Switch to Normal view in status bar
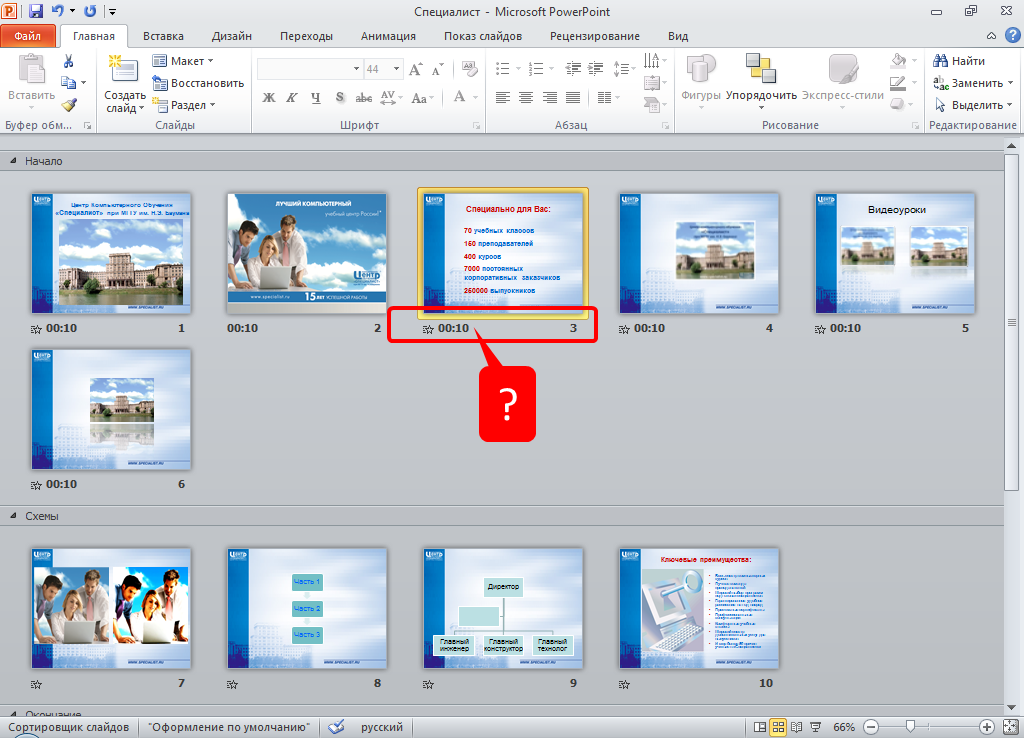This screenshot has height=738, width=1024. click(x=760, y=727)
